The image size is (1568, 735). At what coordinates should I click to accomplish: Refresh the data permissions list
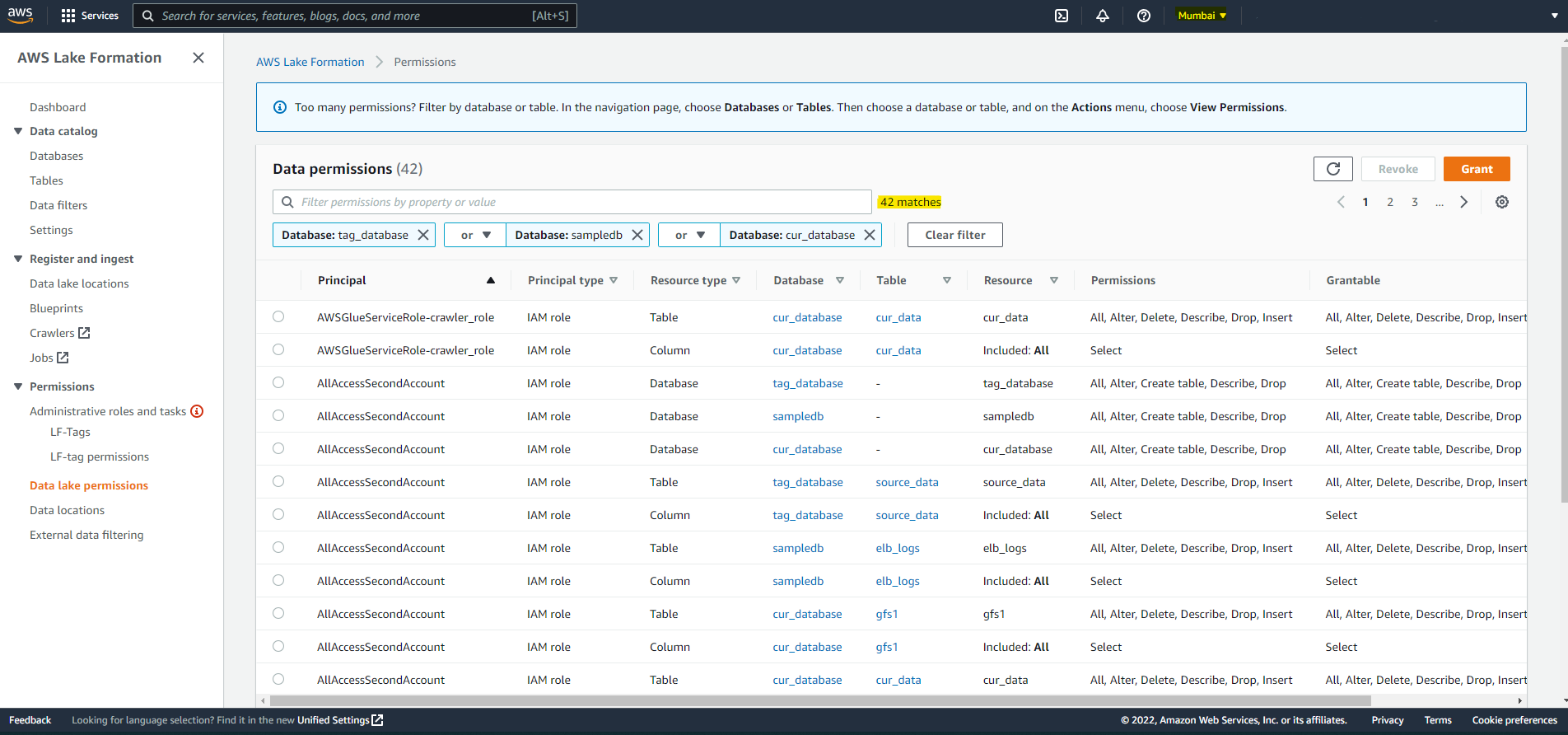point(1333,169)
